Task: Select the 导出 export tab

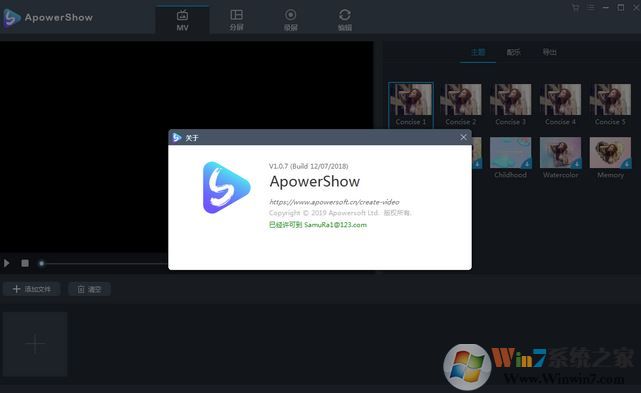Action: (549, 52)
